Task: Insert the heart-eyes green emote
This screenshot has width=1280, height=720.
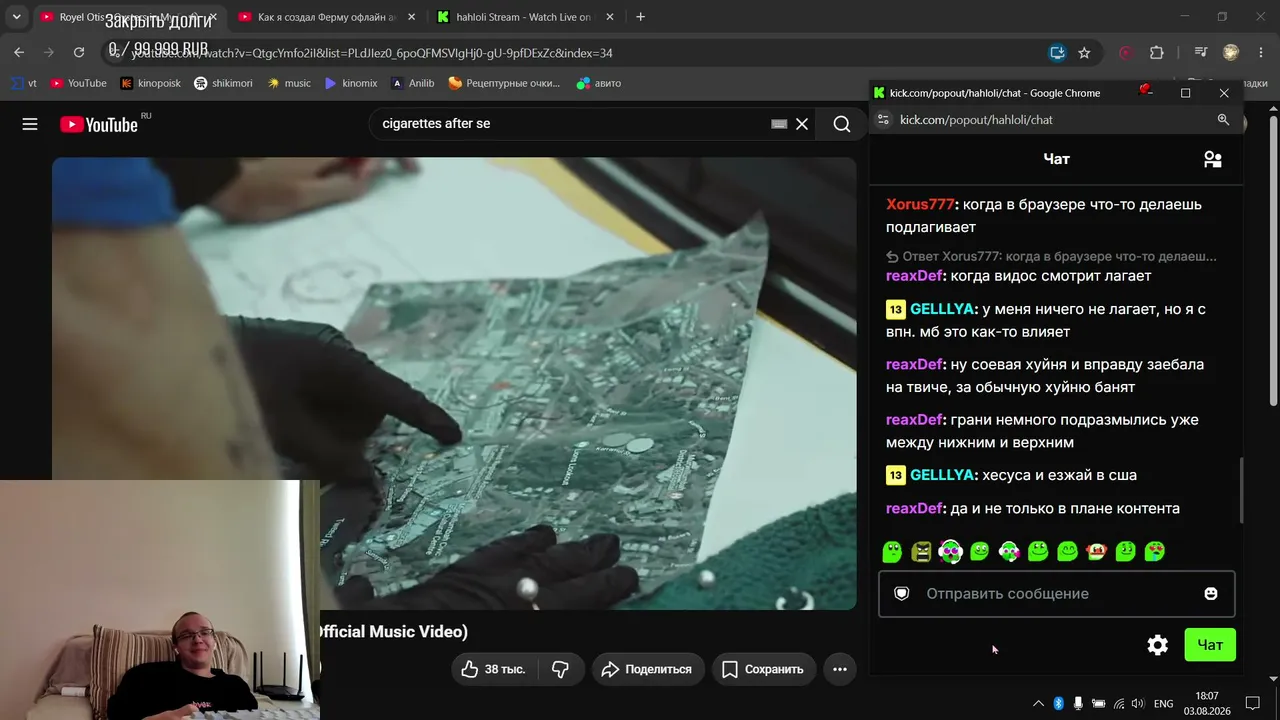Action: pos(1155,551)
